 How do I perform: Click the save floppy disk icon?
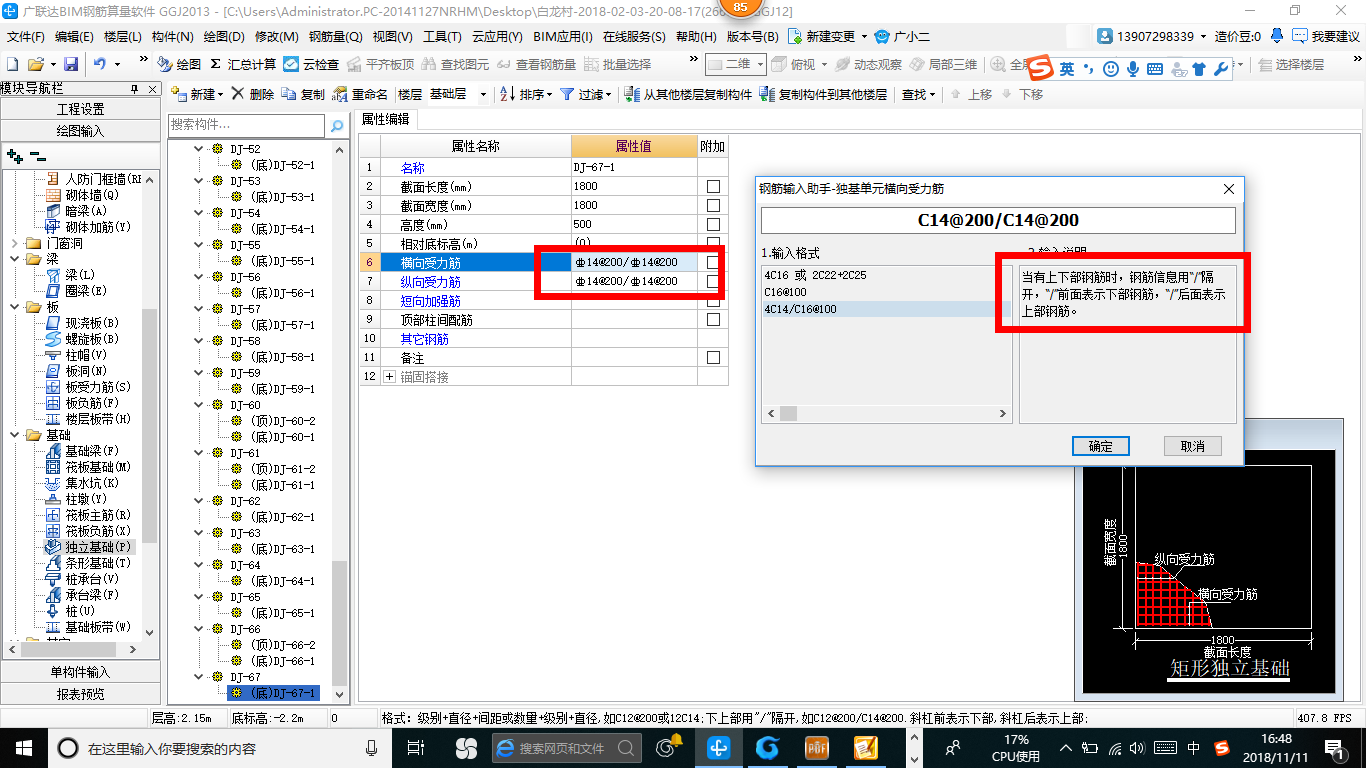[x=71, y=64]
